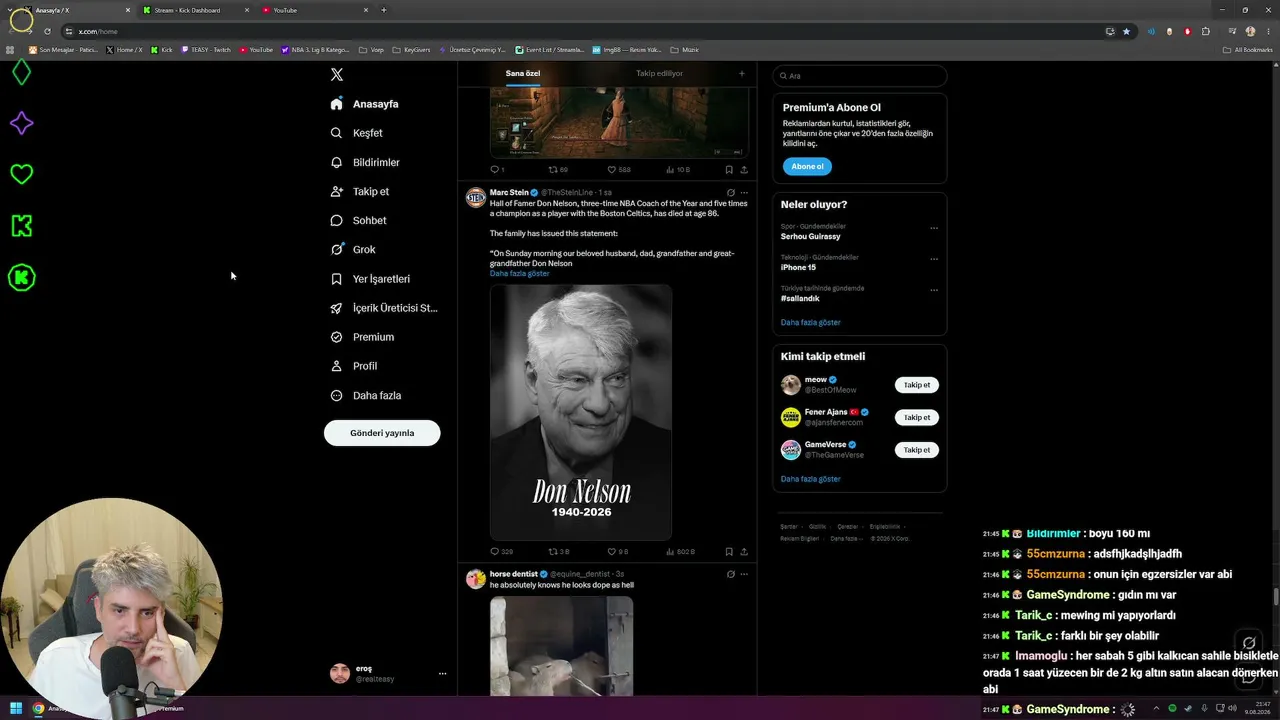Switch to YouTube browser tab
The width and height of the screenshot is (1280, 720).
pyautogui.click(x=315, y=10)
